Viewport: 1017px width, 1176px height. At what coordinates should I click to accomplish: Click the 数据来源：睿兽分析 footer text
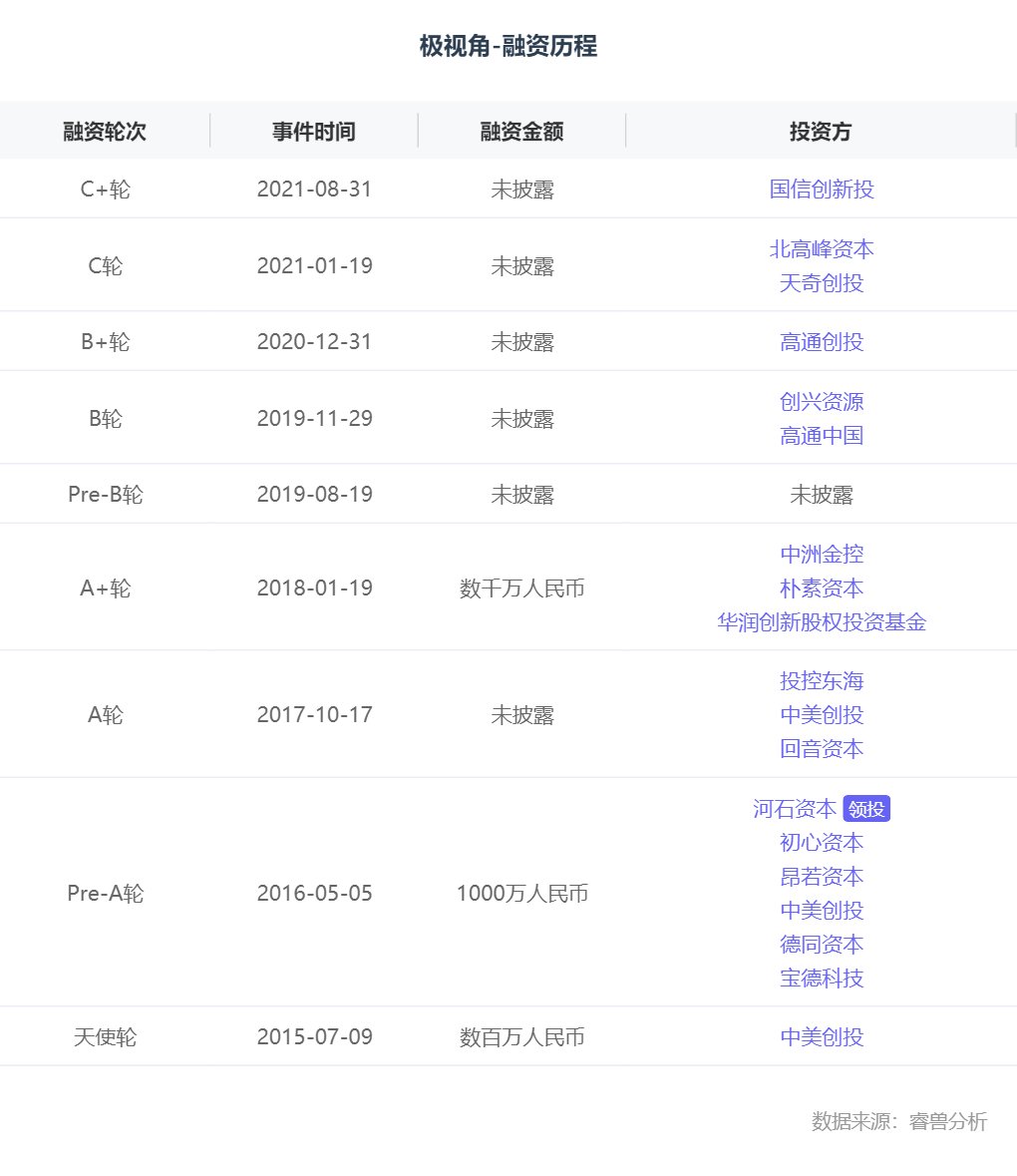click(899, 1121)
